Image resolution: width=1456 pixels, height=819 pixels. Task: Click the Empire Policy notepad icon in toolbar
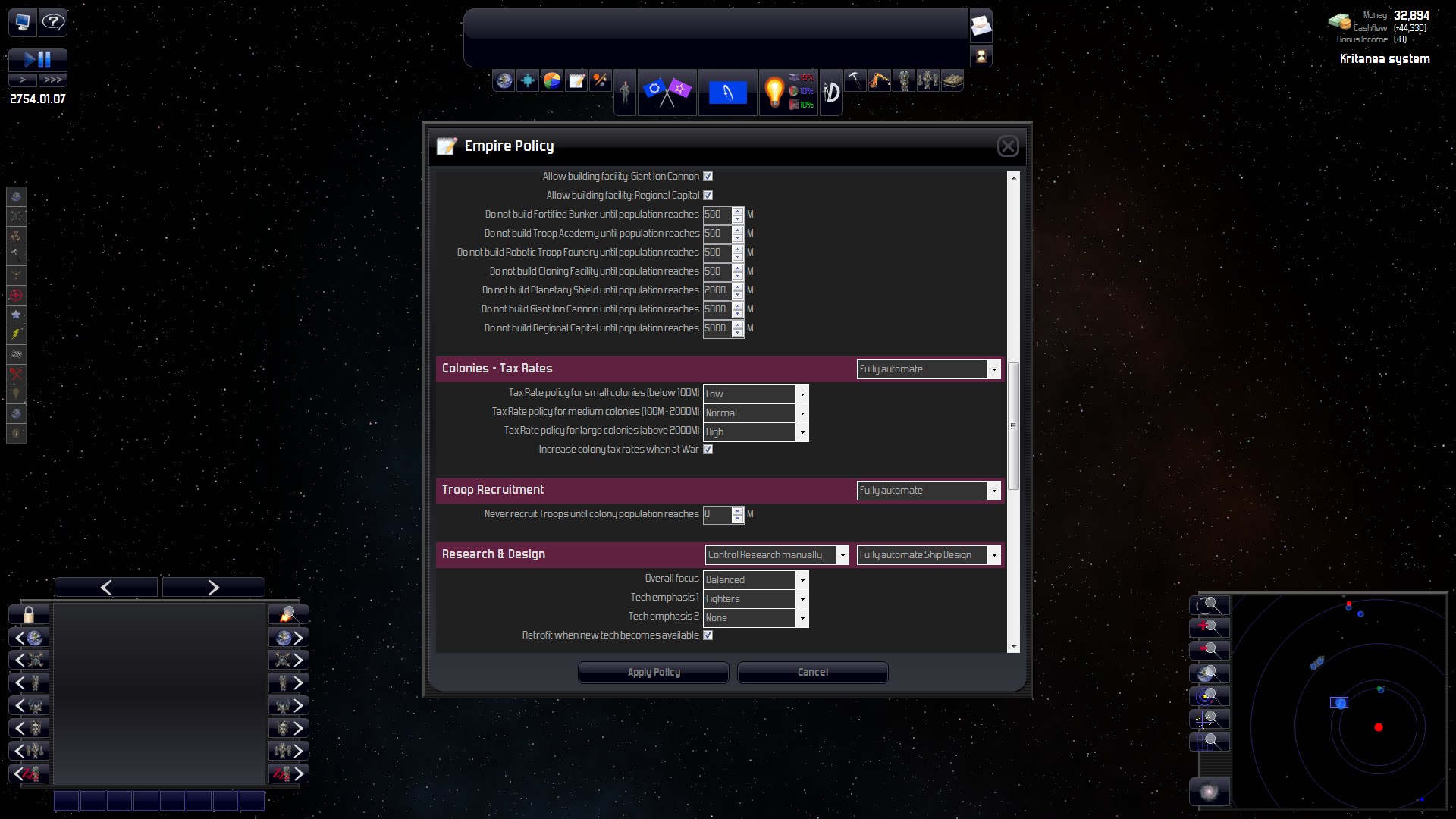[x=576, y=80]
